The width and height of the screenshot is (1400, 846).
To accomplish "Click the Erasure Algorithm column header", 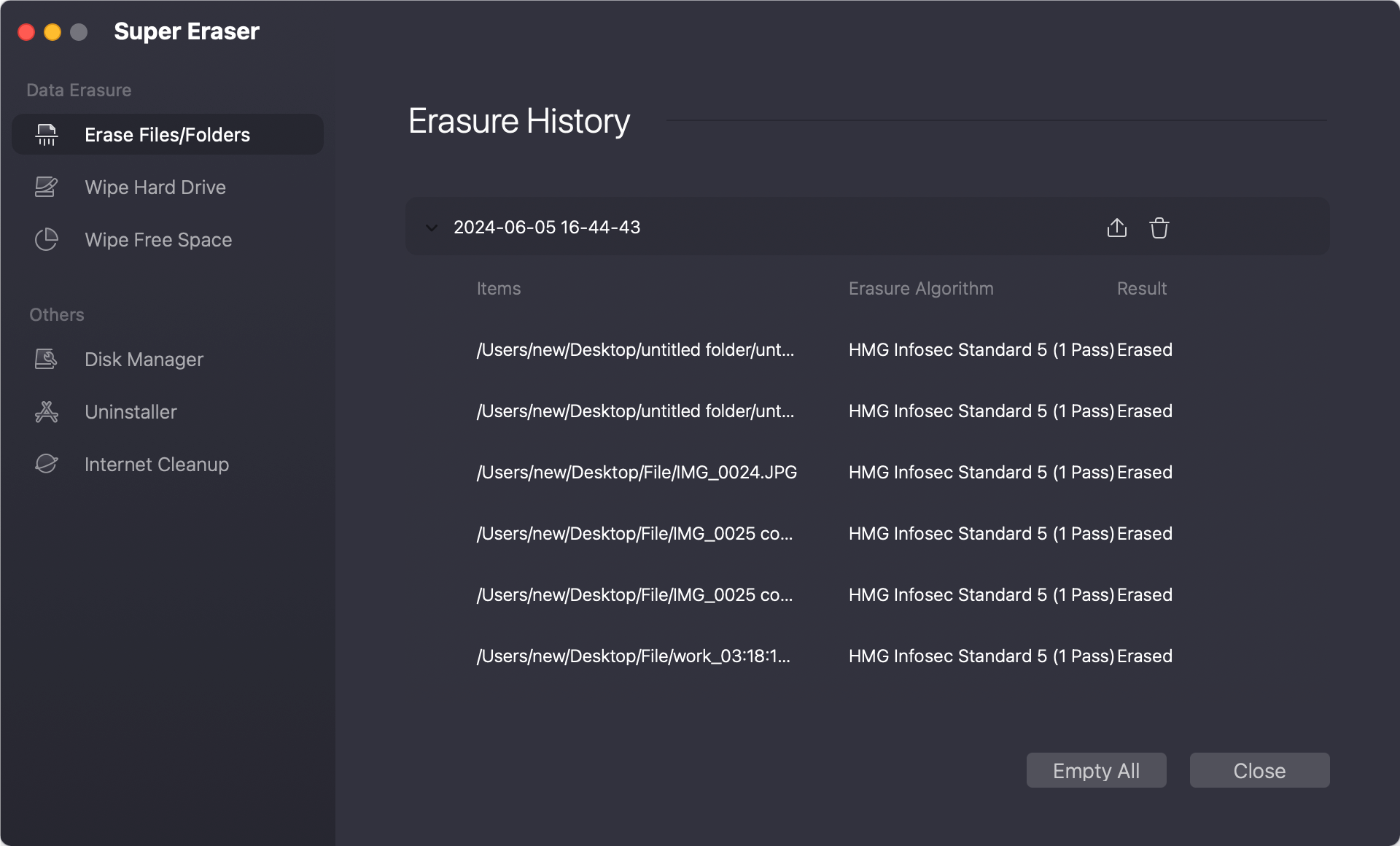I will click(921, 288).
